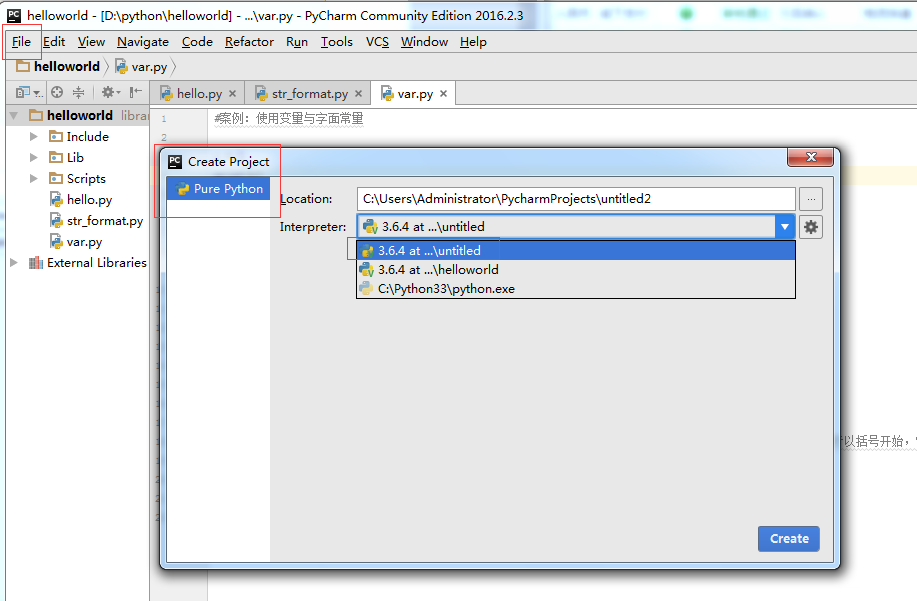Switch to the var.py editor tab
The image size is (917, 601).
[x=414, y=94]
